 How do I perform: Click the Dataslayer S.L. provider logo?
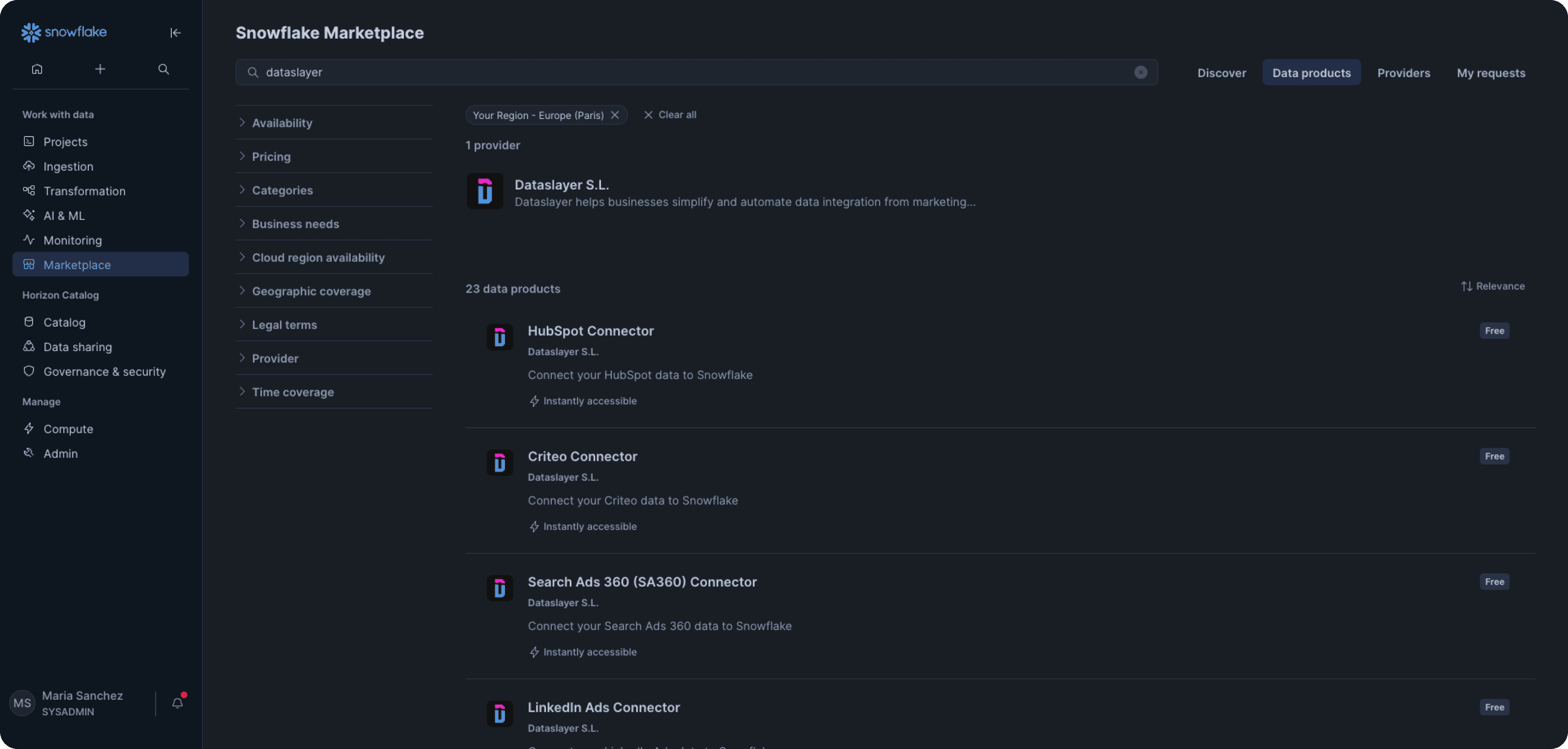click(484, 191)
